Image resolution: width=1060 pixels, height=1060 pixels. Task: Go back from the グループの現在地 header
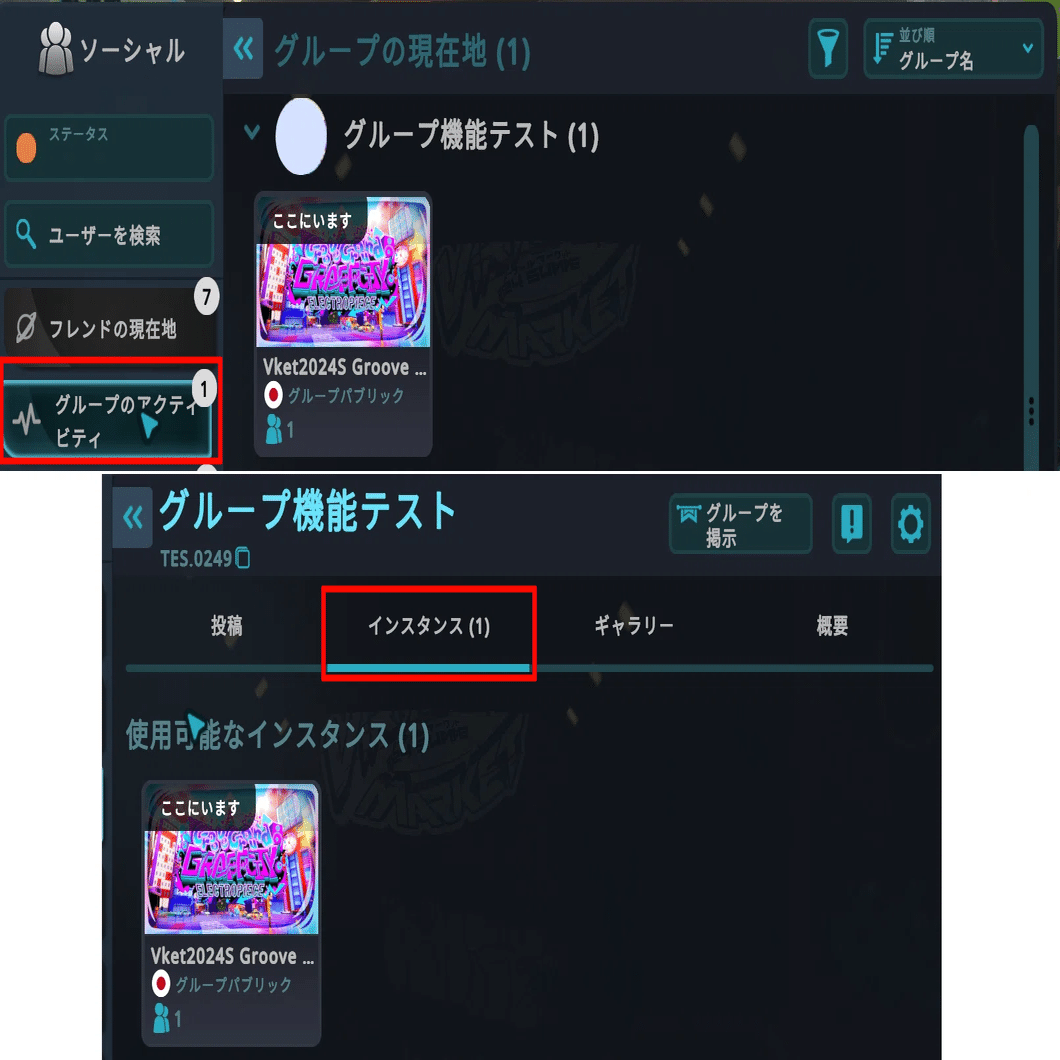click(243, 49)
